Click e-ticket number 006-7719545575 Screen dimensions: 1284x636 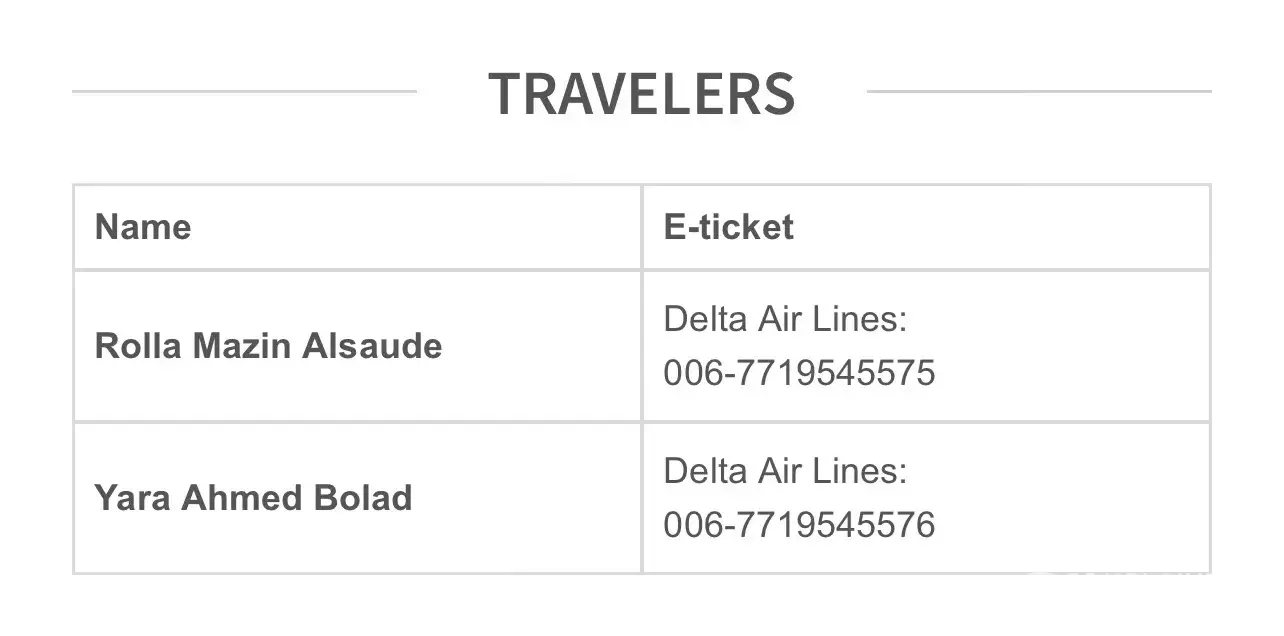pyautogui.click(x=799, y=373)
